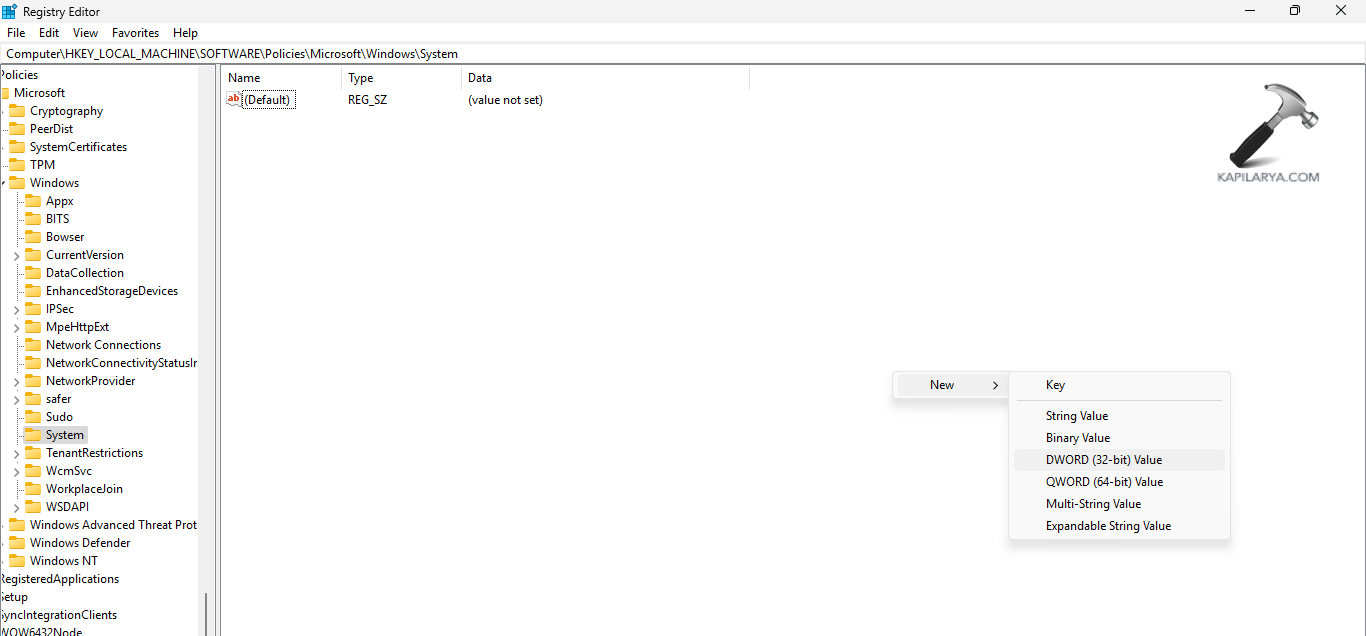Click the New context menu item
The image size is (1366, 636).
(950, 385)
